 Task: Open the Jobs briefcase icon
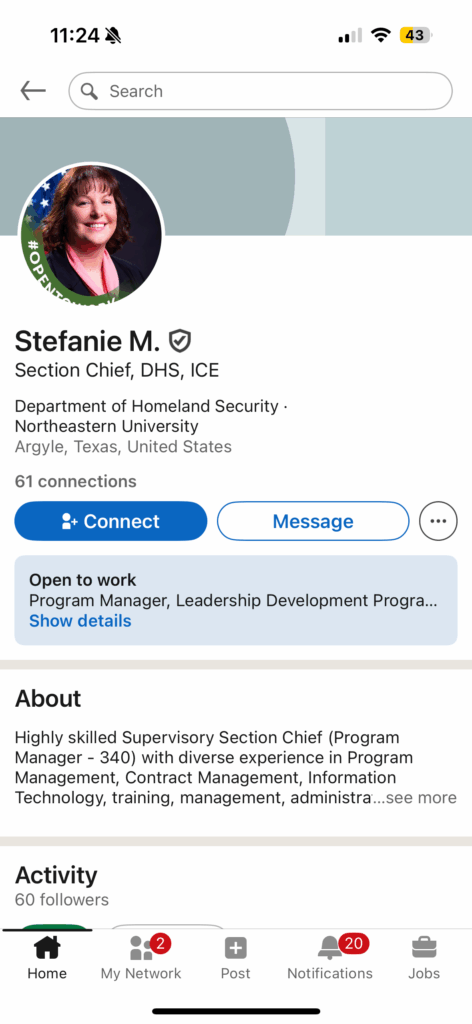[x=424, y=948]
